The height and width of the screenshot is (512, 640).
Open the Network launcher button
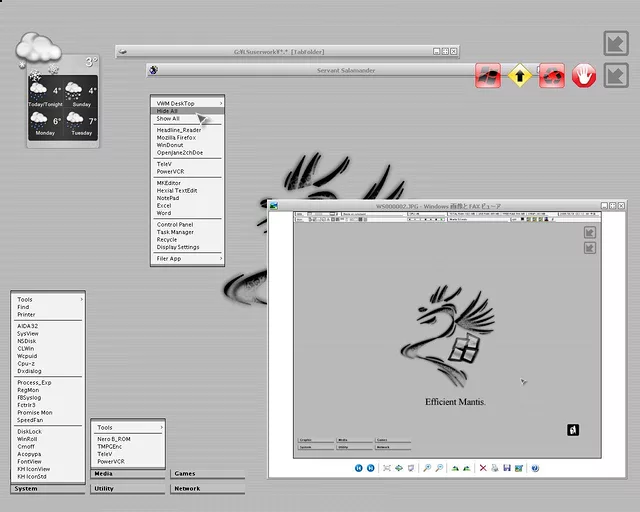tap(207, 489)
